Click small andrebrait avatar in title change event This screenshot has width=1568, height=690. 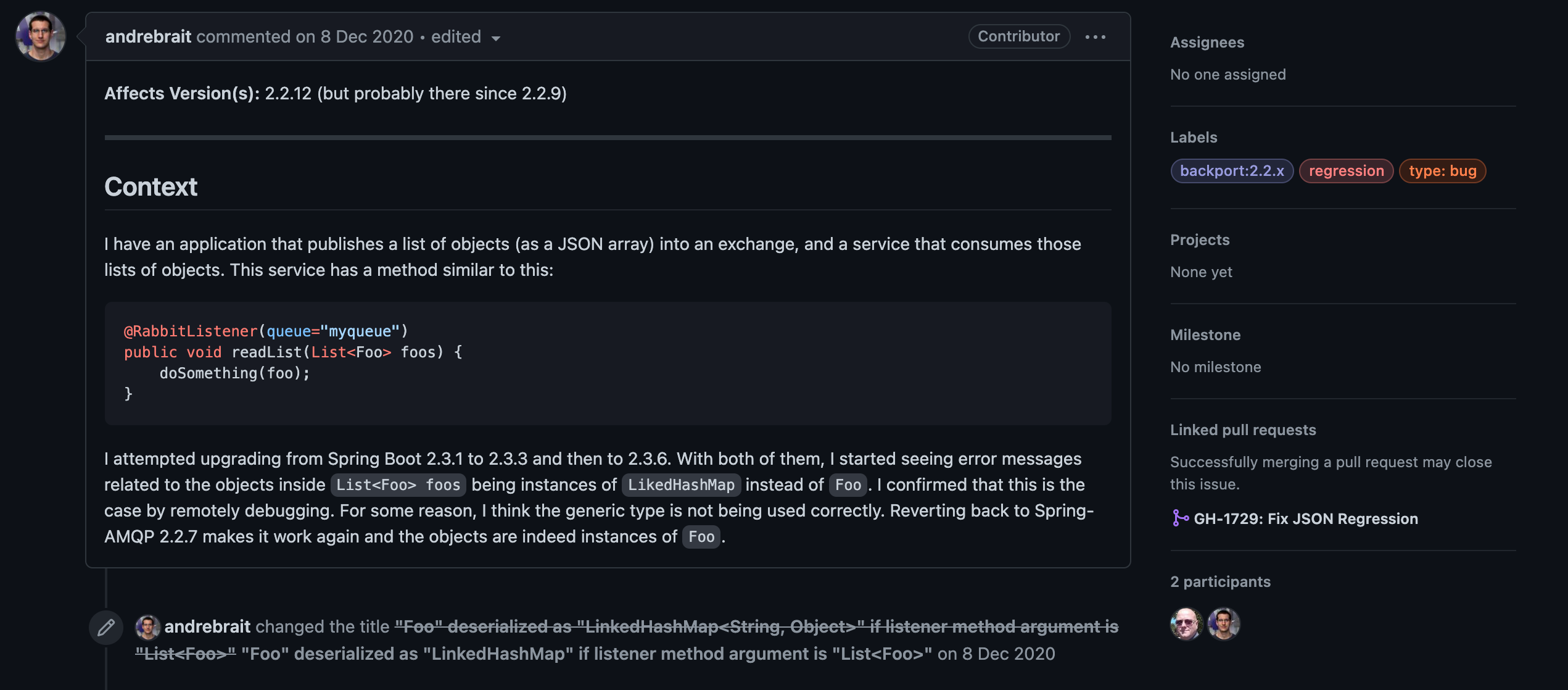148,627
